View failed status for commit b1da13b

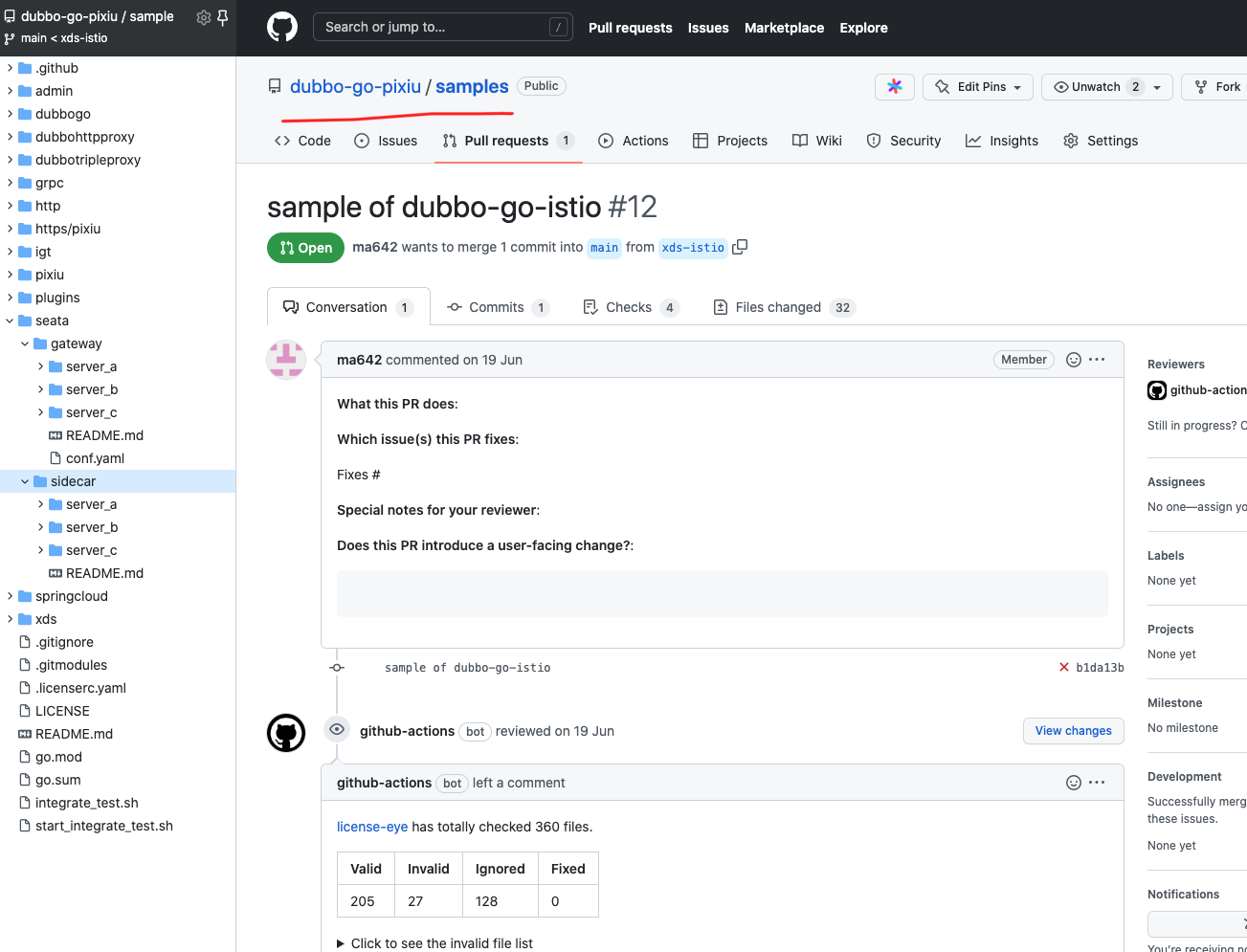pyautogui.click(x=1064, y=667)
